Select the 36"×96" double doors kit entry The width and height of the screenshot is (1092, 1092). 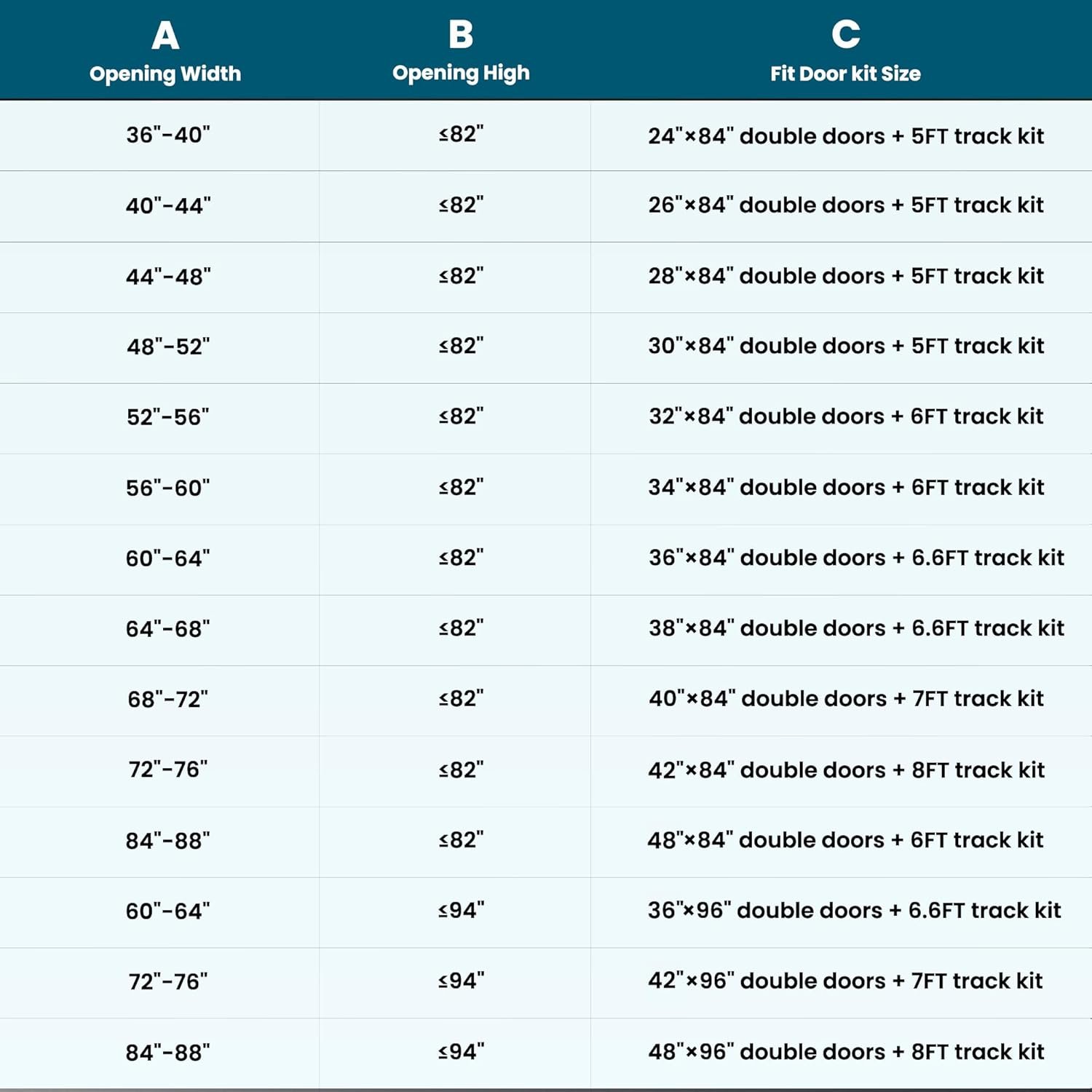(854, 911)
